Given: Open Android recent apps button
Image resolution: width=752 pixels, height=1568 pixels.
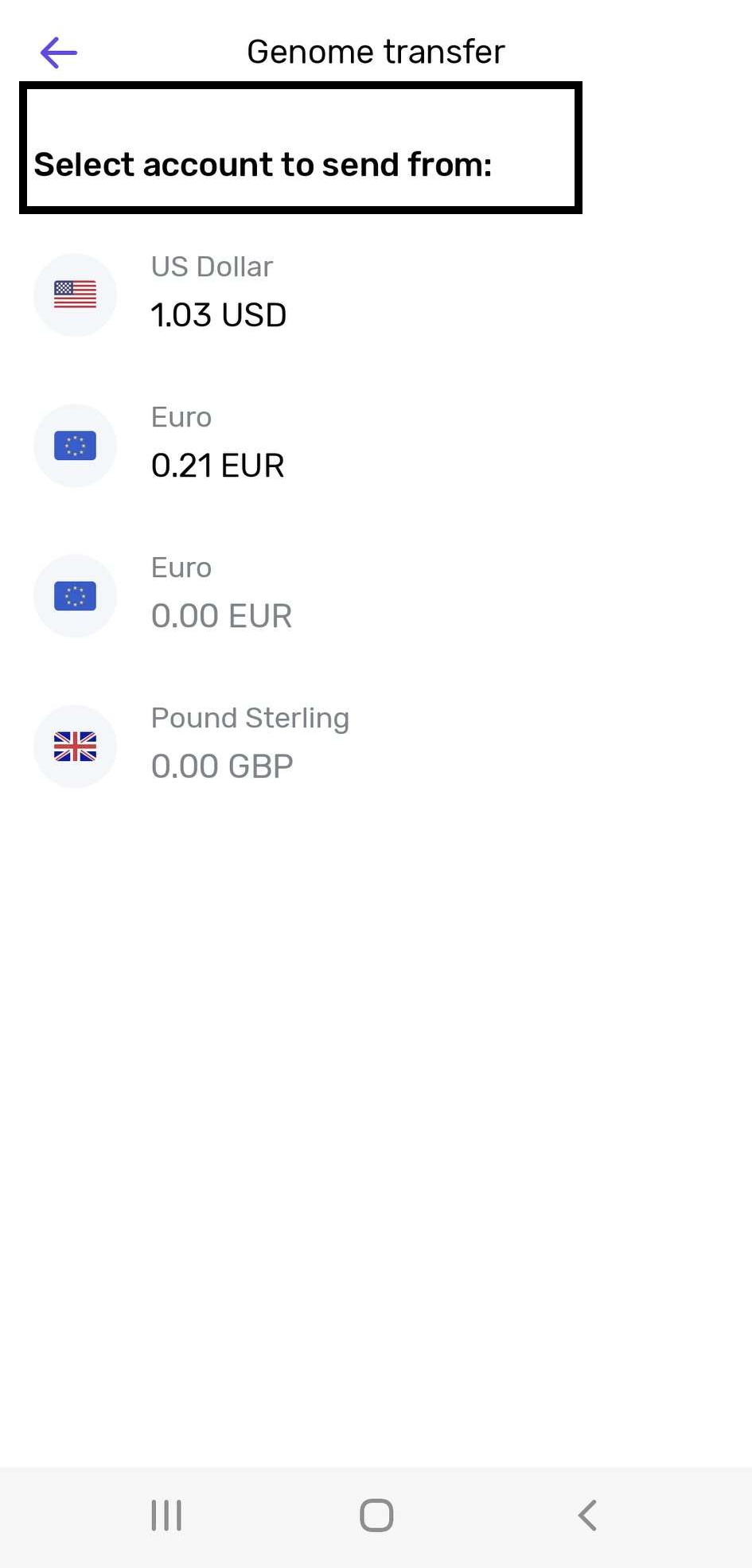Looking at the screenshot, I should [166, 1515].
